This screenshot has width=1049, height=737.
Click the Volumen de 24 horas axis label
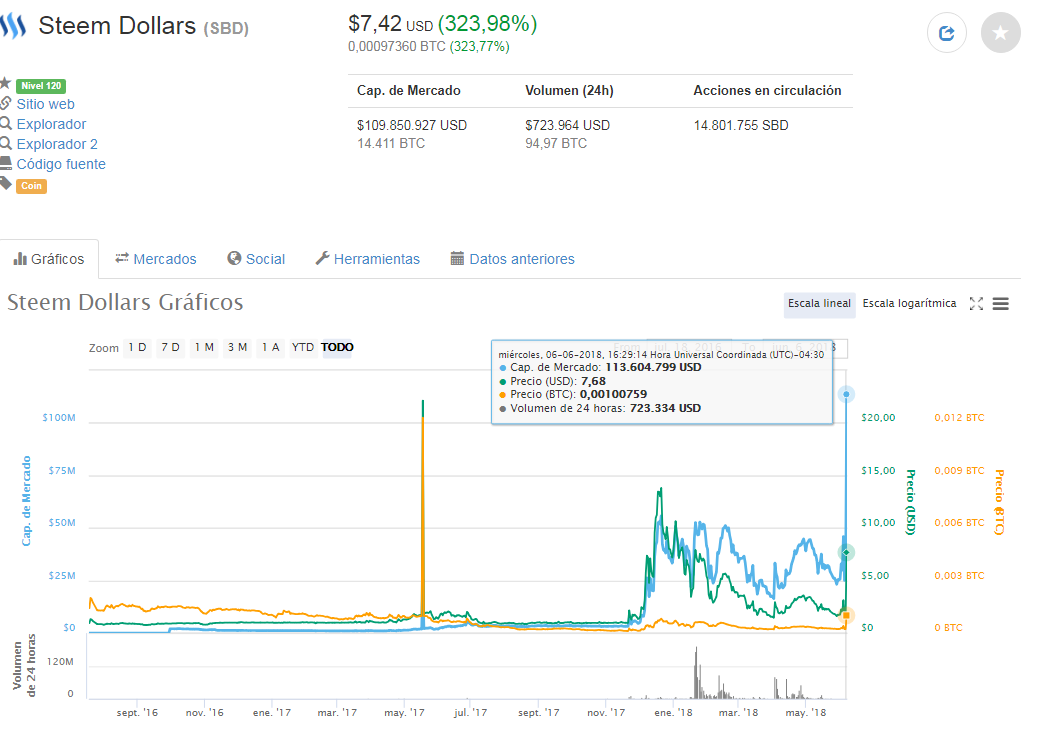point(24,666)
